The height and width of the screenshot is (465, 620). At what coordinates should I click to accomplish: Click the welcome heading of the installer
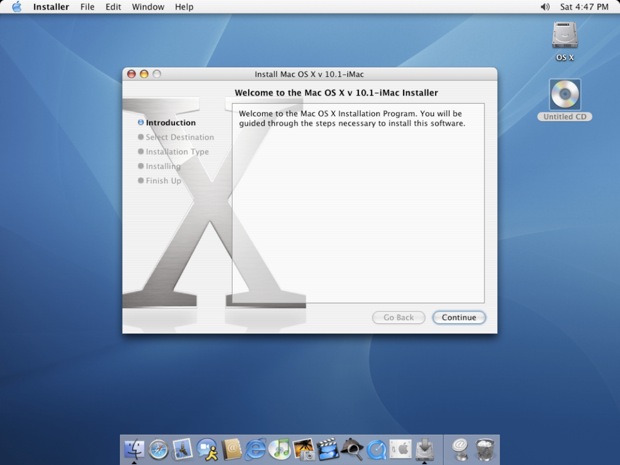click(336, 93)
